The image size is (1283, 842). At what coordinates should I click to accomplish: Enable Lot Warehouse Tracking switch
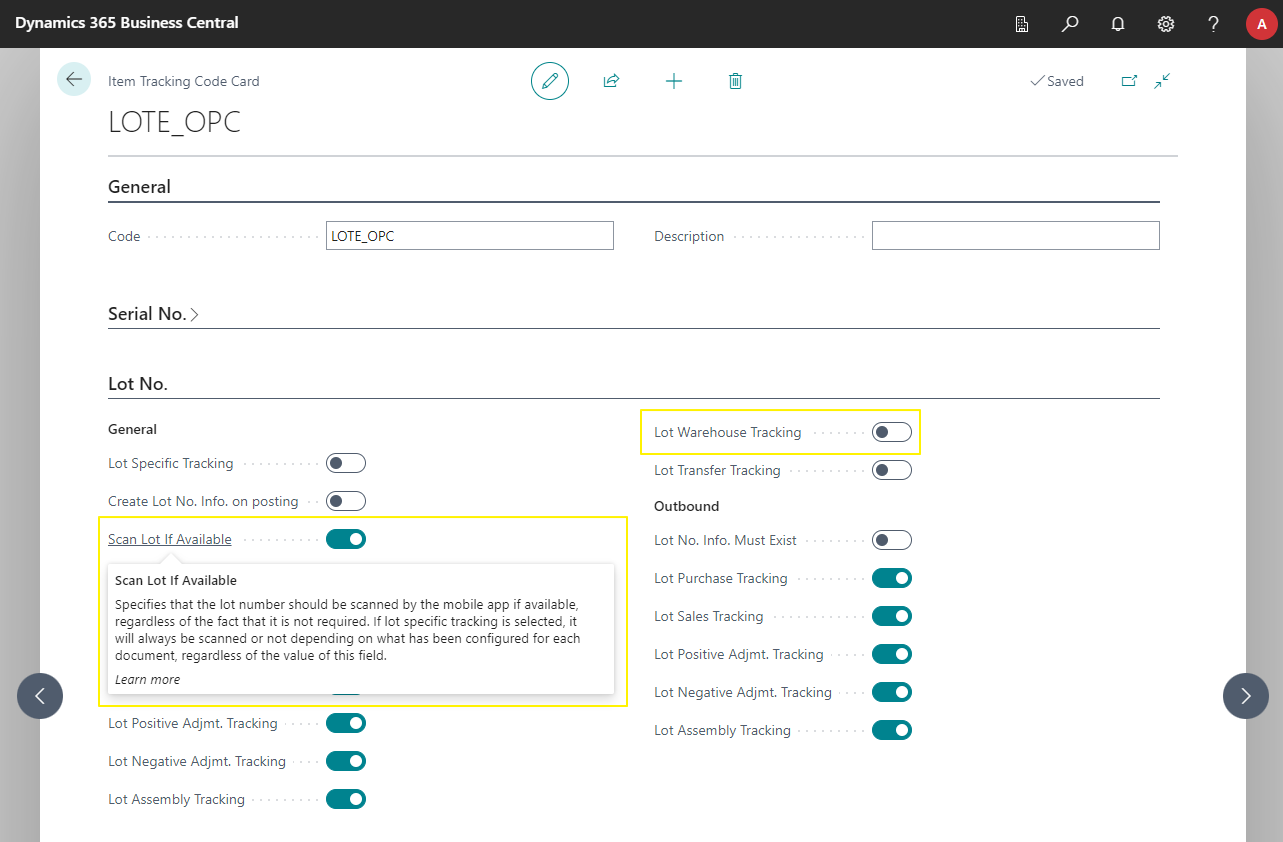click(x=892, y=432)
